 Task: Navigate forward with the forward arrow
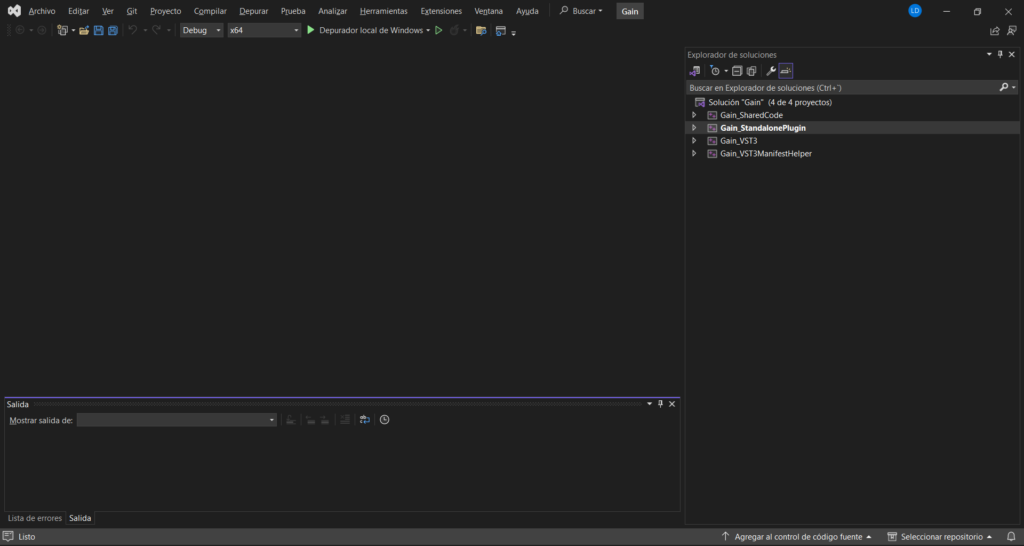(x=42, y=31)
